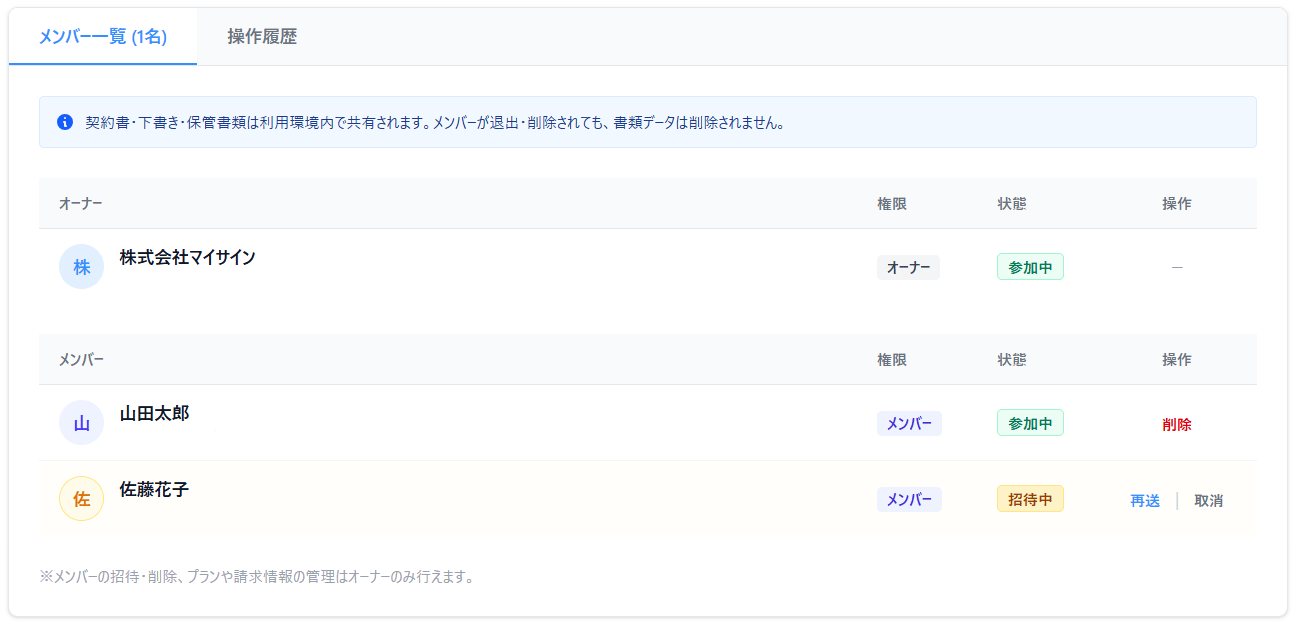Switch to the 操作履歴 tab
Image resolution: width=1297 pixels, height=626 pixels.
[262, 37]
